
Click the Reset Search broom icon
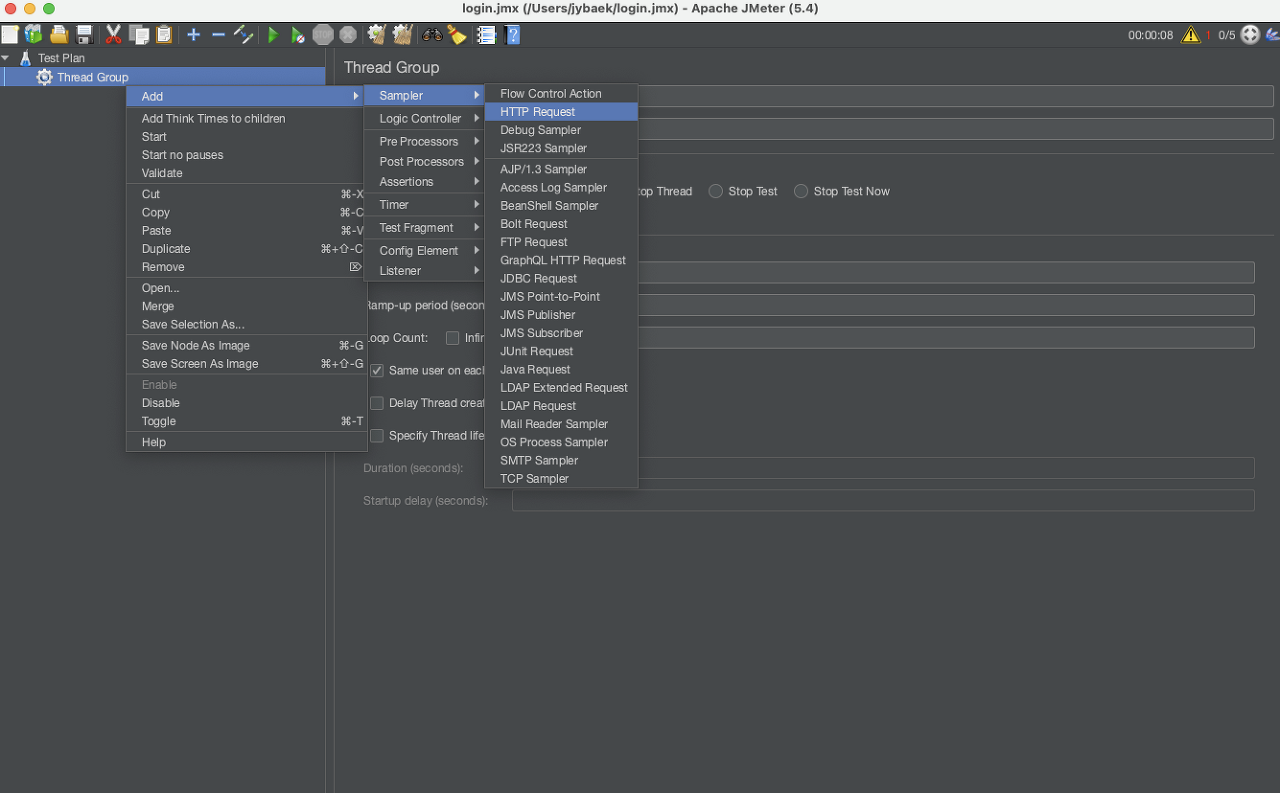(x=457, y=35)
